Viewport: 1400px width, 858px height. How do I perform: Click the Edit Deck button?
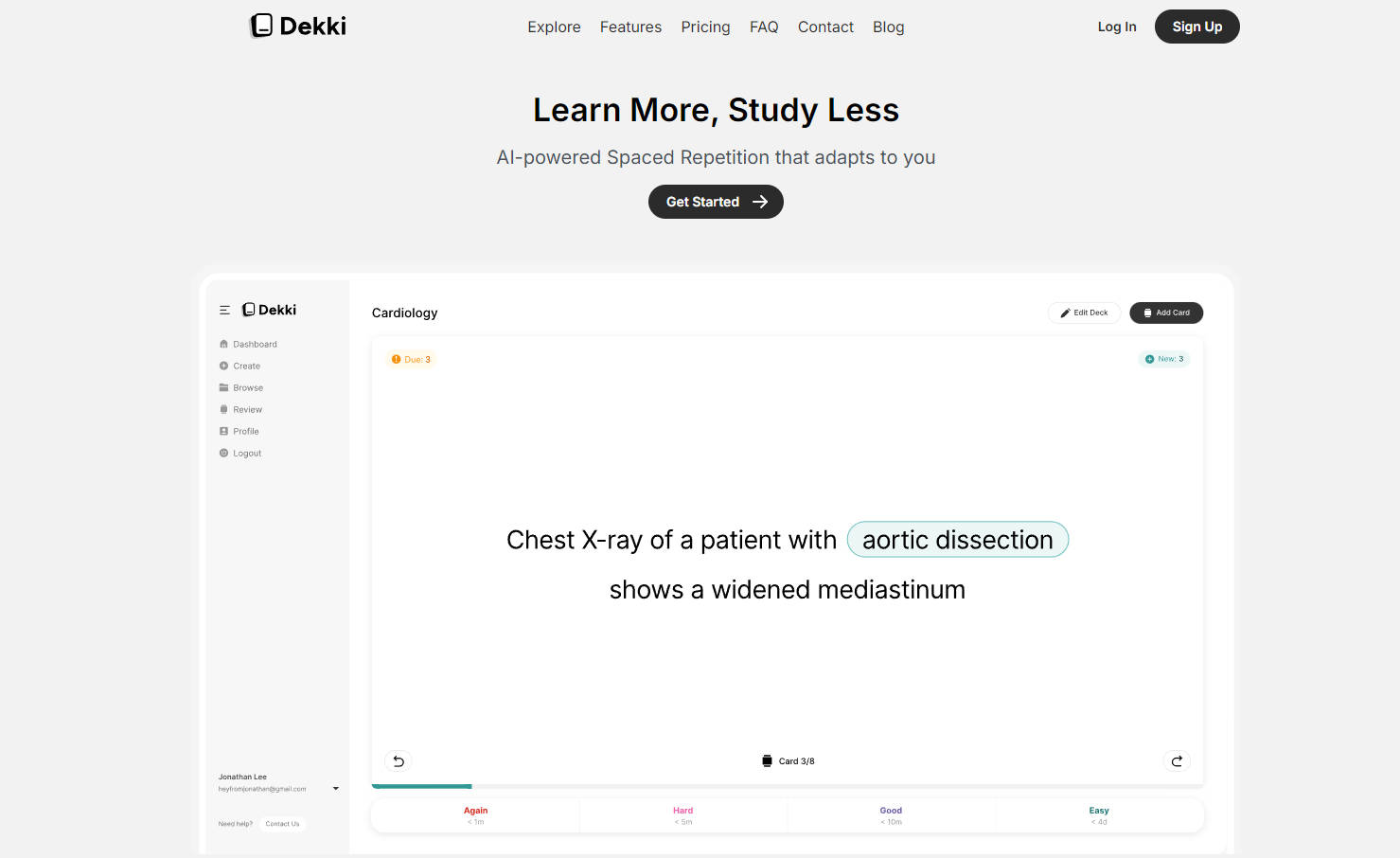pyautogui.click(x=1084, y=313)
